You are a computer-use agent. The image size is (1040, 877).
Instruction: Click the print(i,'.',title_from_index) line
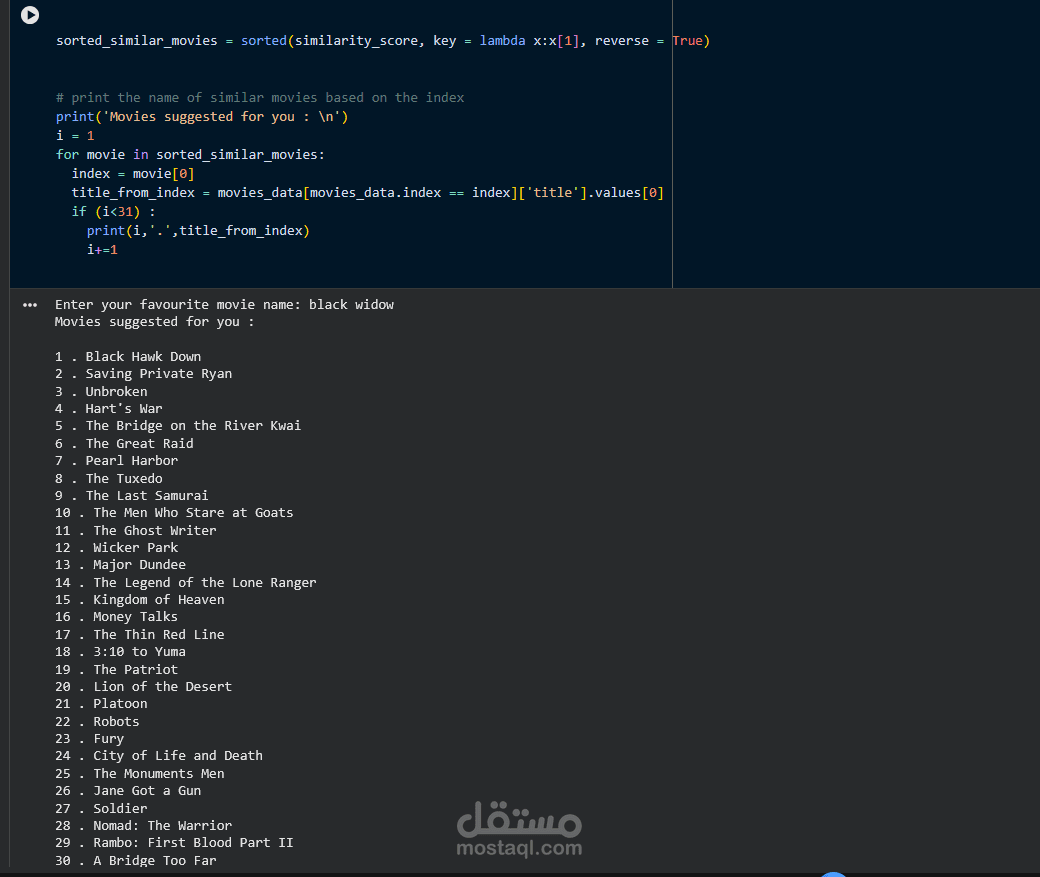(198, 231)
